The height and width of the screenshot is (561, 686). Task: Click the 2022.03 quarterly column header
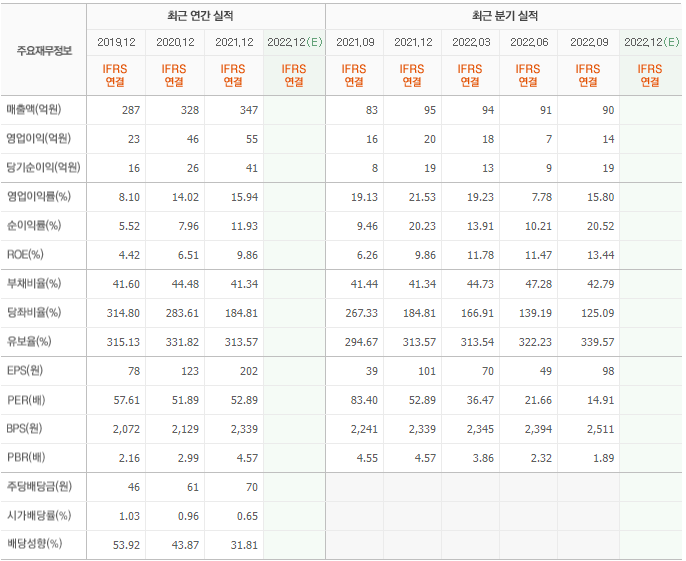[471, 42]
